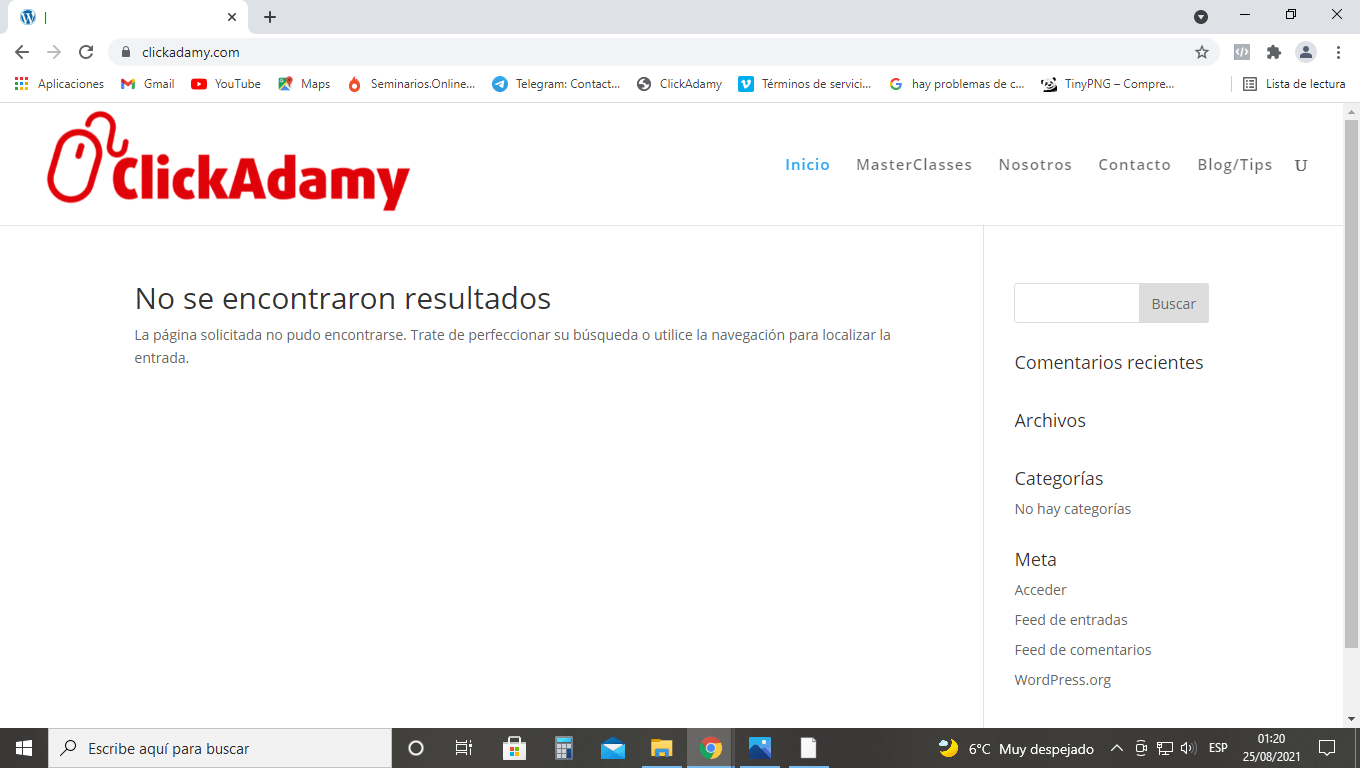Click the scrollbar down arrow
Screen dimensions: 1360x768
point(1351,718)
